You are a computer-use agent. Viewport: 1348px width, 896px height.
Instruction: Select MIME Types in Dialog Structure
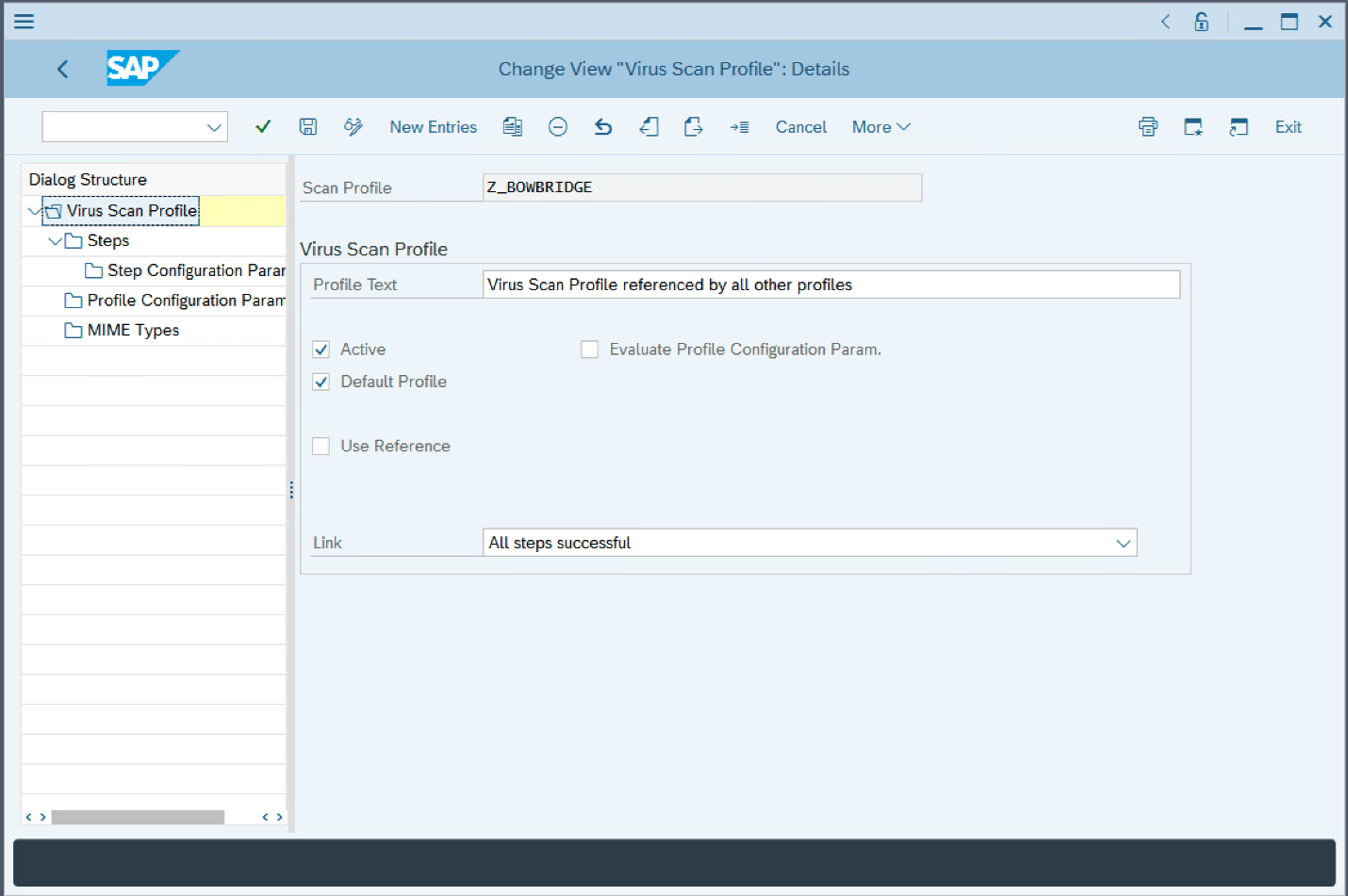coord(133,330)
